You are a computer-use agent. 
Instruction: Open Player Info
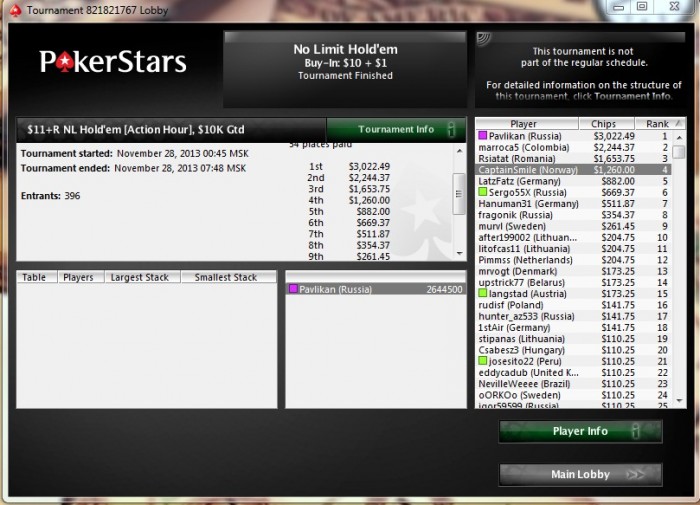point(580,431)
